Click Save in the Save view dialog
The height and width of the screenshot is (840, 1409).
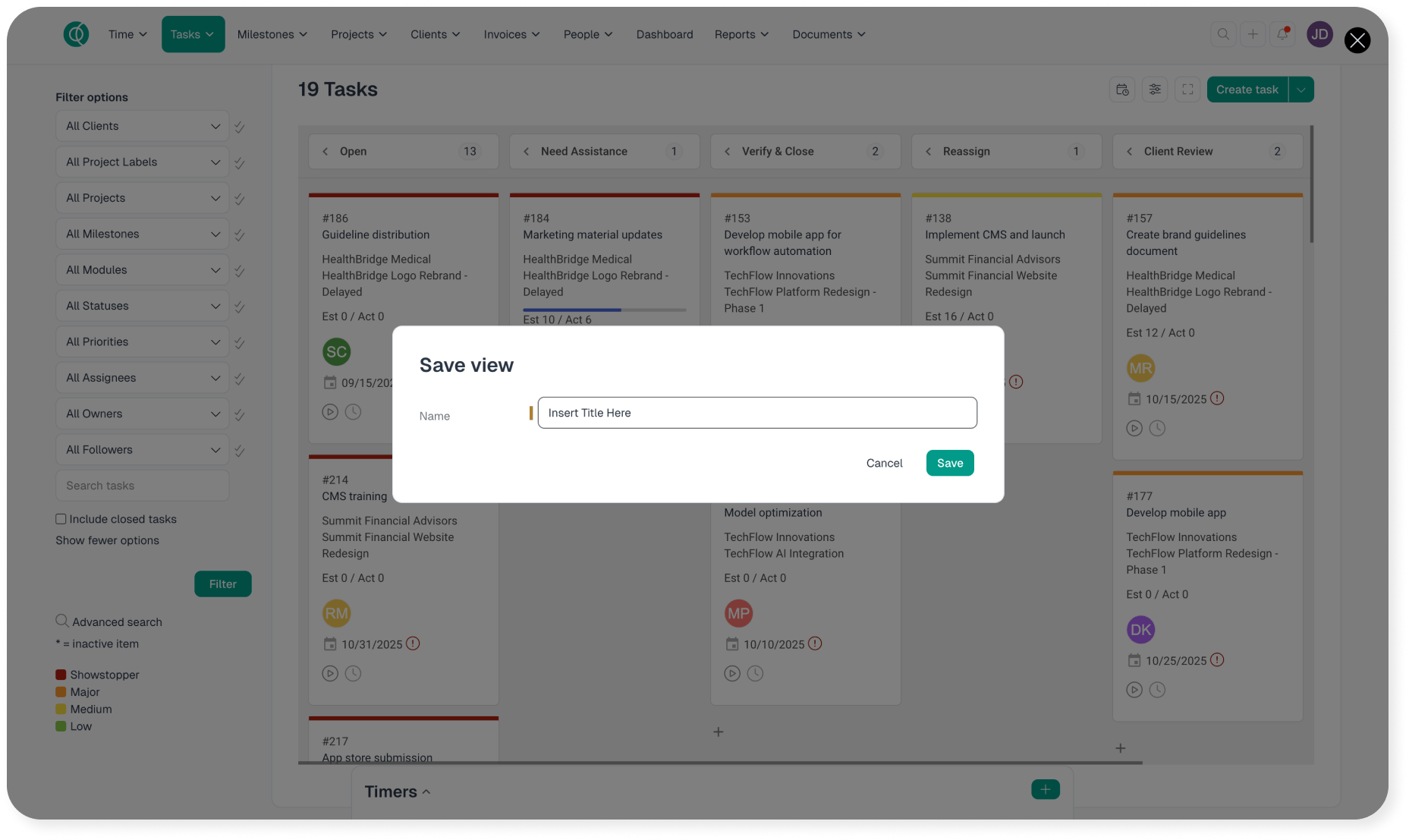click(949, 463)
